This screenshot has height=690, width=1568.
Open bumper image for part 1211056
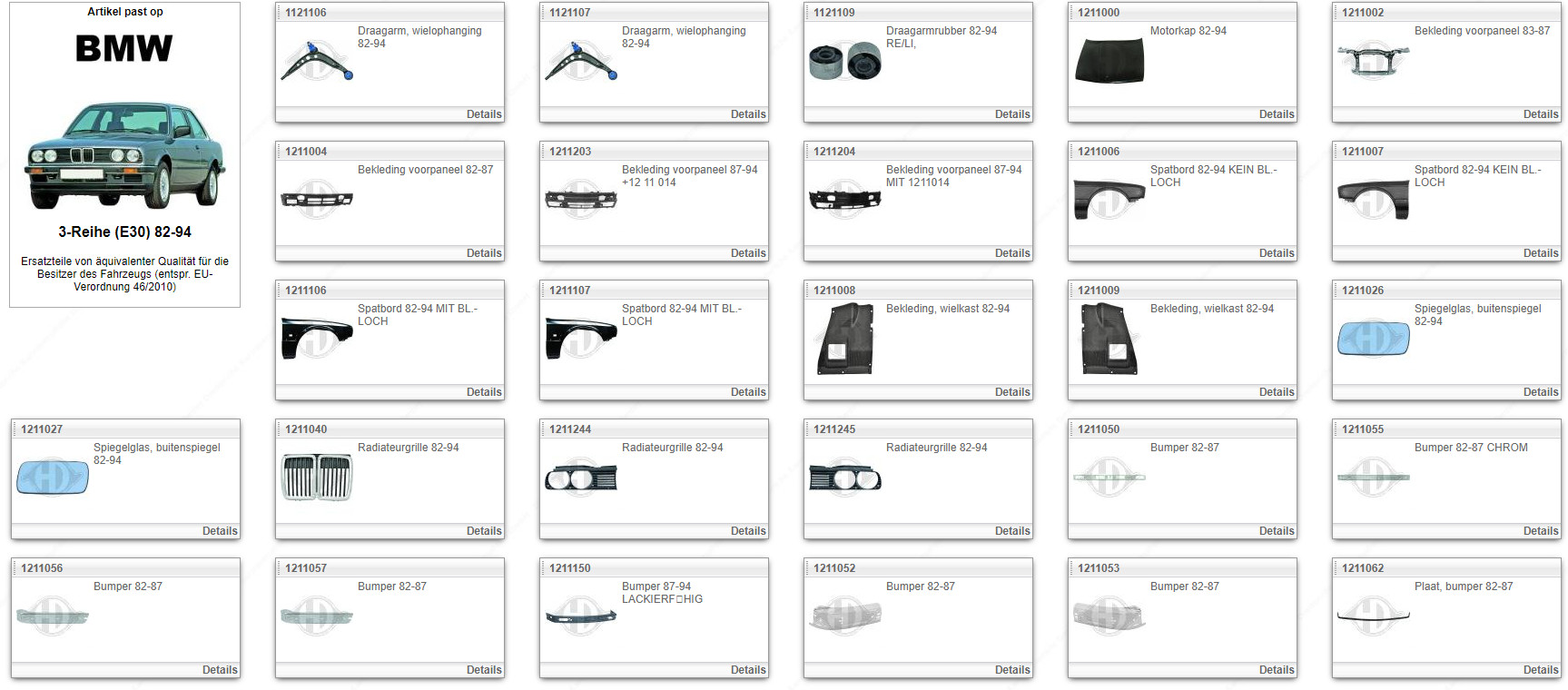coord(52,616)
